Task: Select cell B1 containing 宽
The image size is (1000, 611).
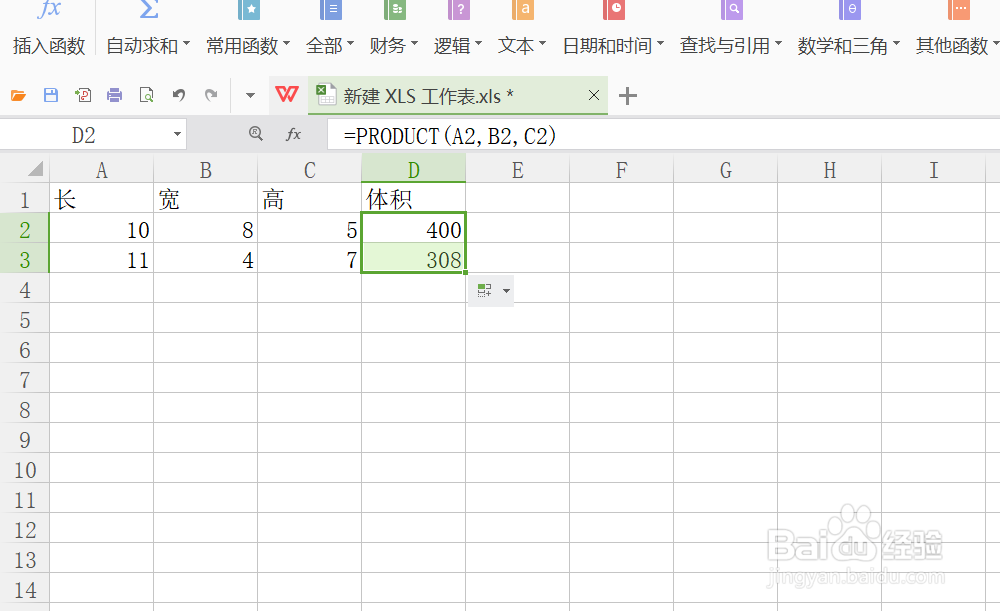Action: coord(205,199)
